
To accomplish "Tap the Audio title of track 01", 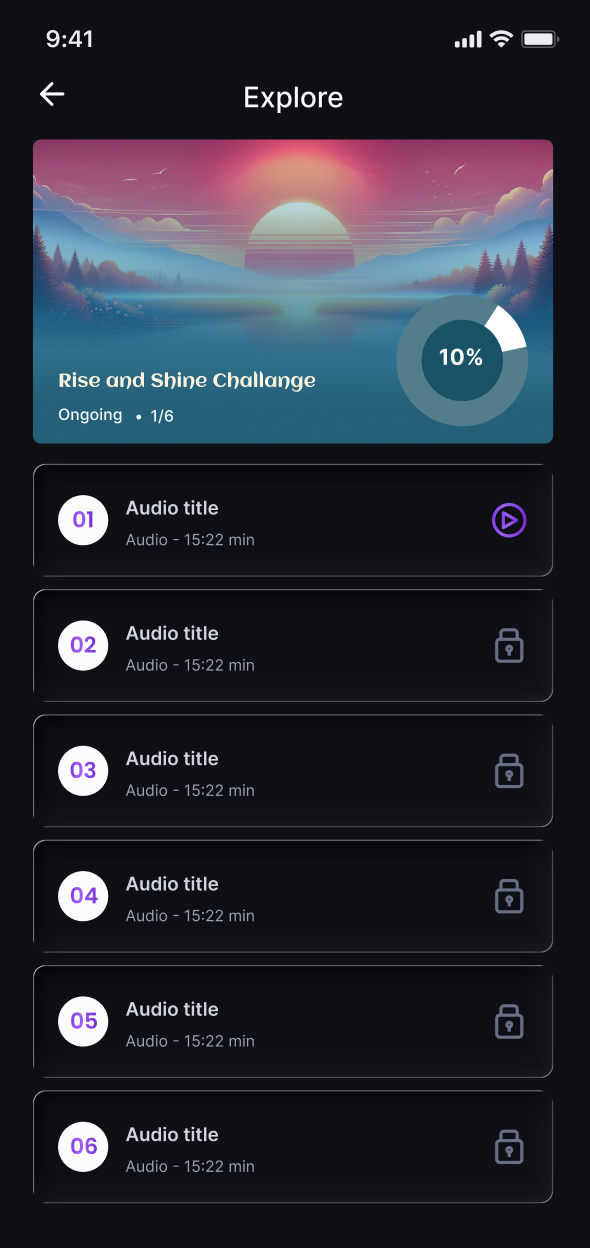I will click(x=171, y=508).
